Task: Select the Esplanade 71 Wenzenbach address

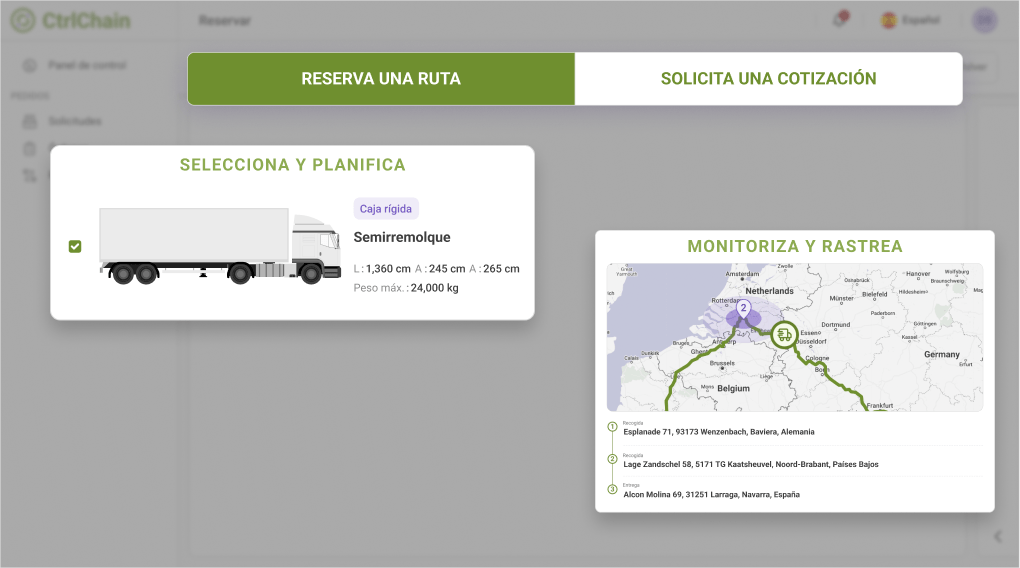Action: (719, 432)
